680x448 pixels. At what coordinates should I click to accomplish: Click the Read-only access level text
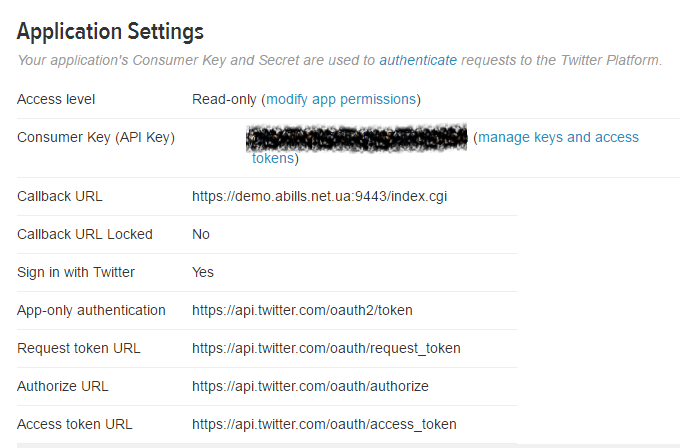(x=224, y=99)
